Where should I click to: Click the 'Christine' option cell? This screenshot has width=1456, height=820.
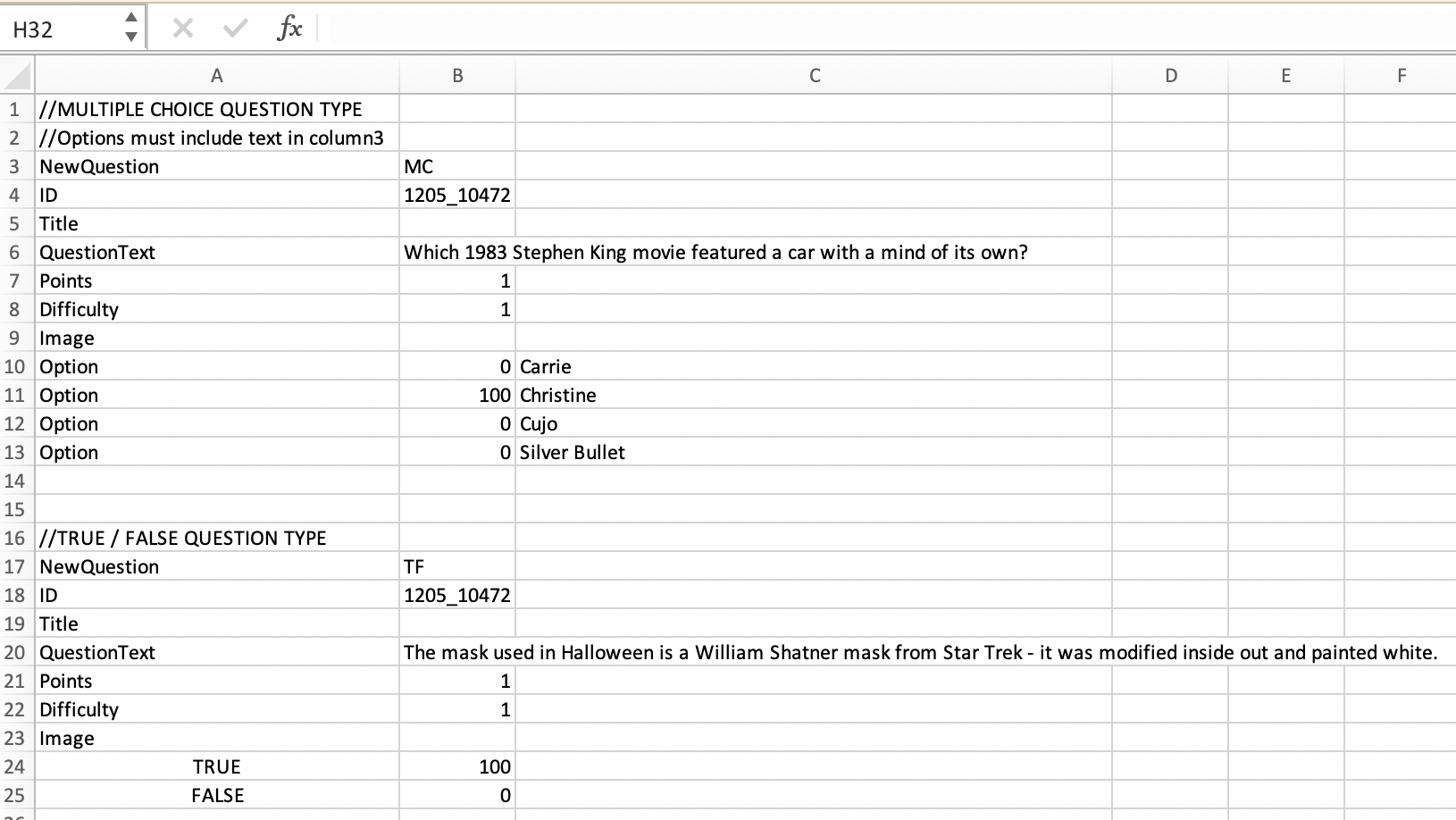pyautogui.click(x=814, y=395)
